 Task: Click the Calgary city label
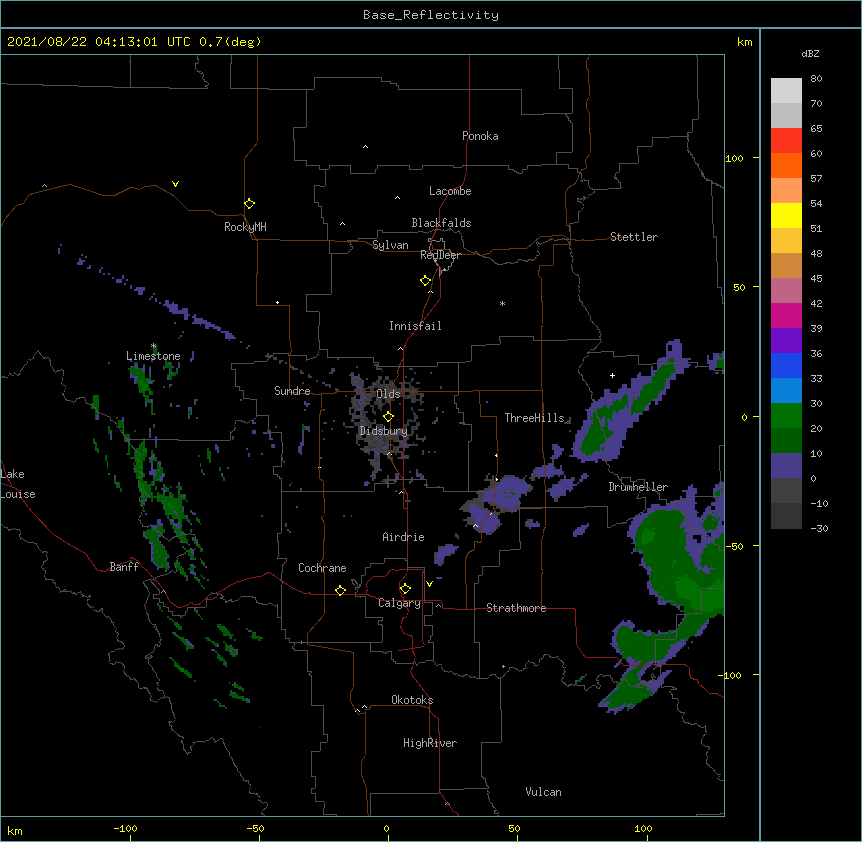click(399, 603)
